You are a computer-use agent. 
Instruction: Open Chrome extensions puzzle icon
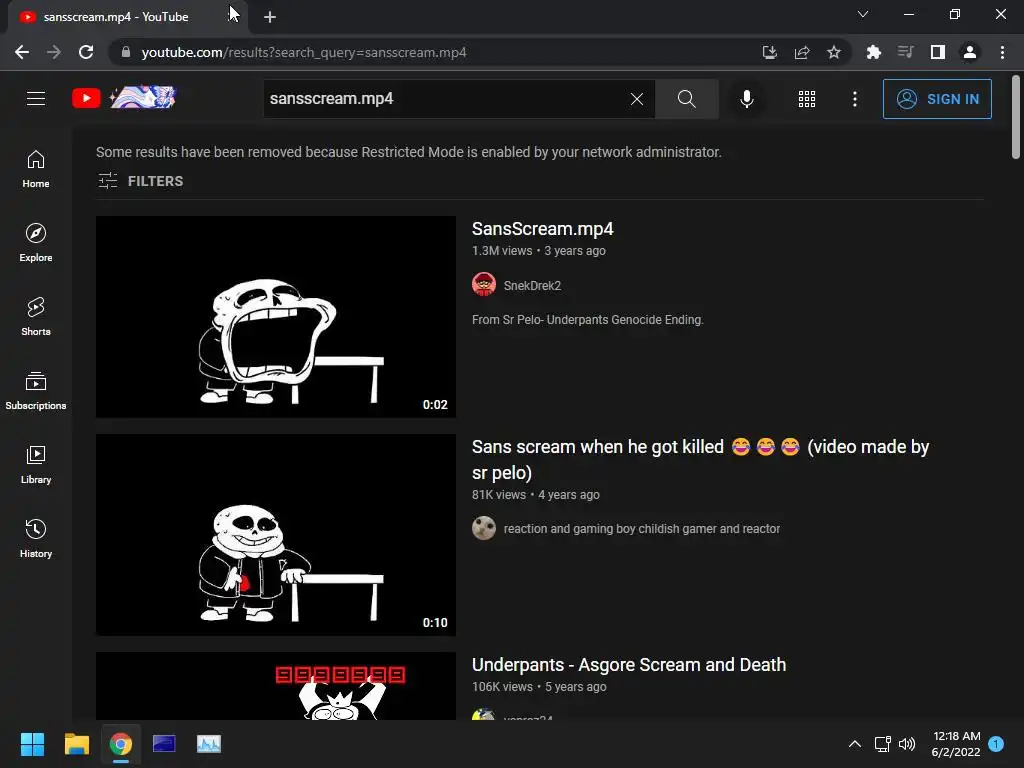(x=873, y=52)
